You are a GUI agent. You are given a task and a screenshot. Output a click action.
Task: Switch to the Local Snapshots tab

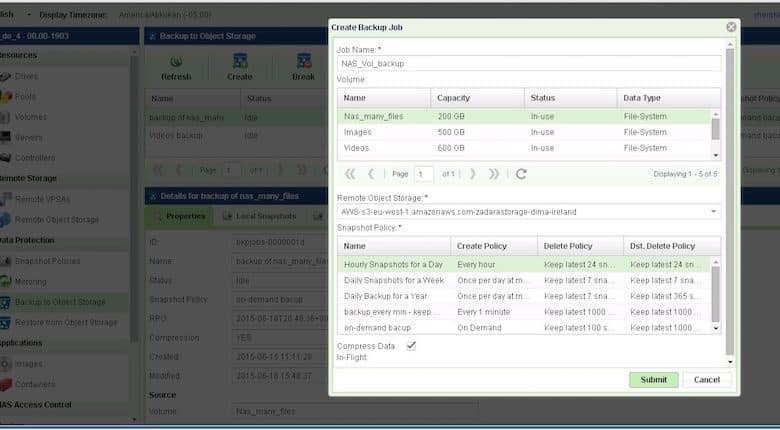tap(259, 216)
